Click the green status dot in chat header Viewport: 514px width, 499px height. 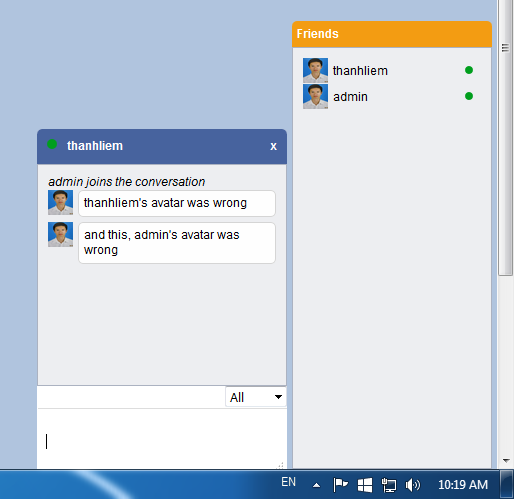point(52,144)
